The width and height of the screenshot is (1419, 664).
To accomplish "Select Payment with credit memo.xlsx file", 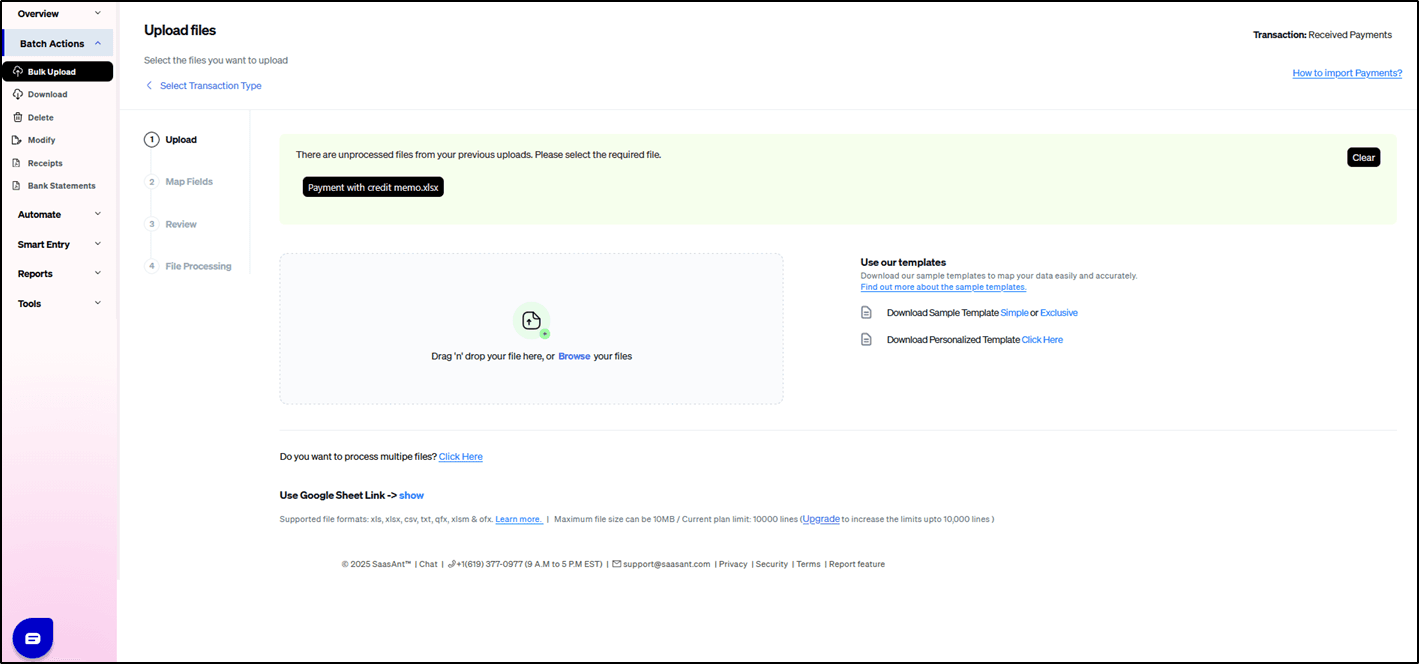I will pos(373,187).
